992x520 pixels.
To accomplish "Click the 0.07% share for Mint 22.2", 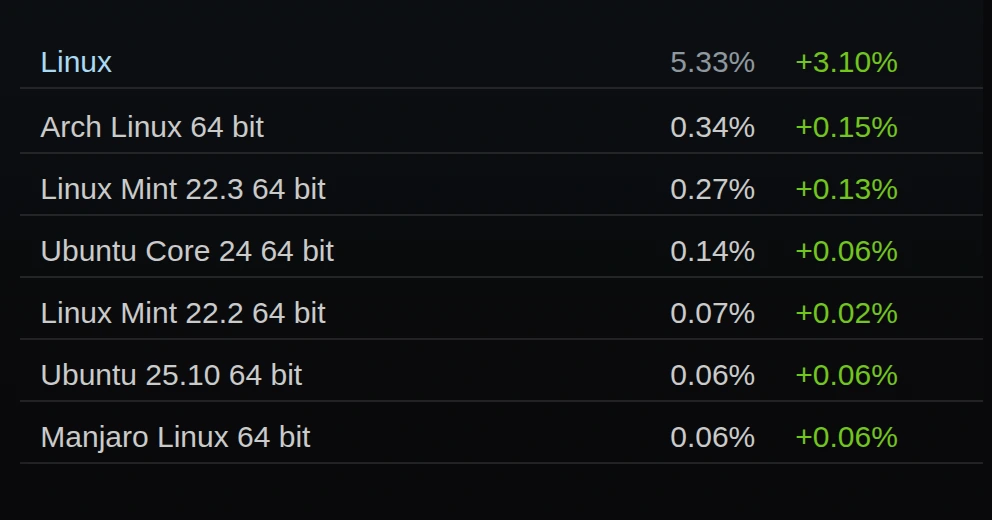I will [712, 313].
